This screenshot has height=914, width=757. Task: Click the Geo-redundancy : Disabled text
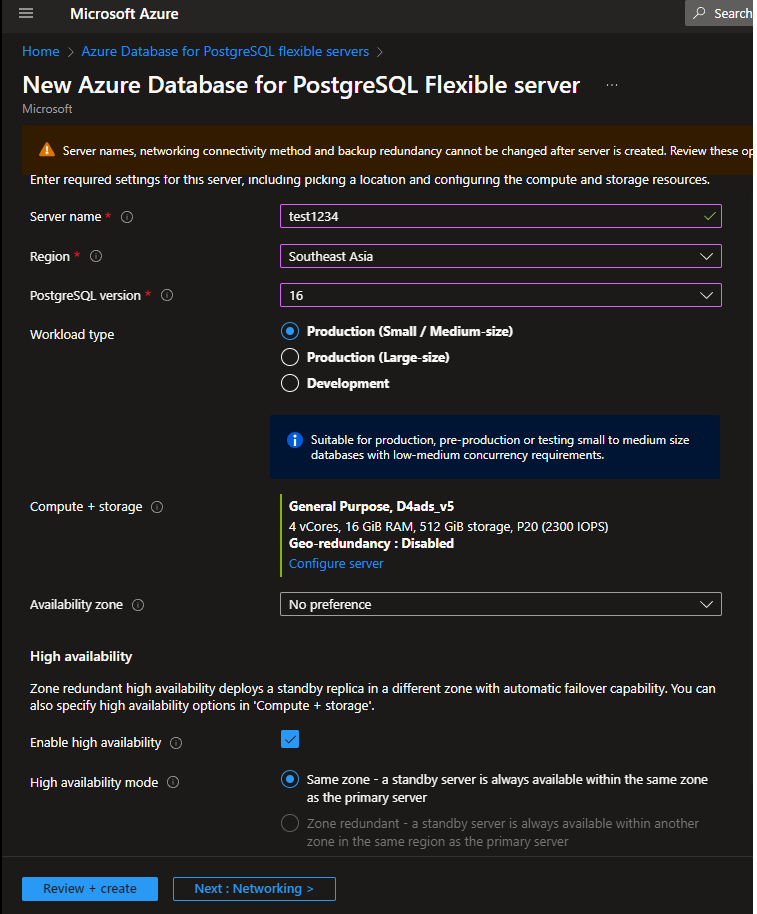tap(371, 543)
